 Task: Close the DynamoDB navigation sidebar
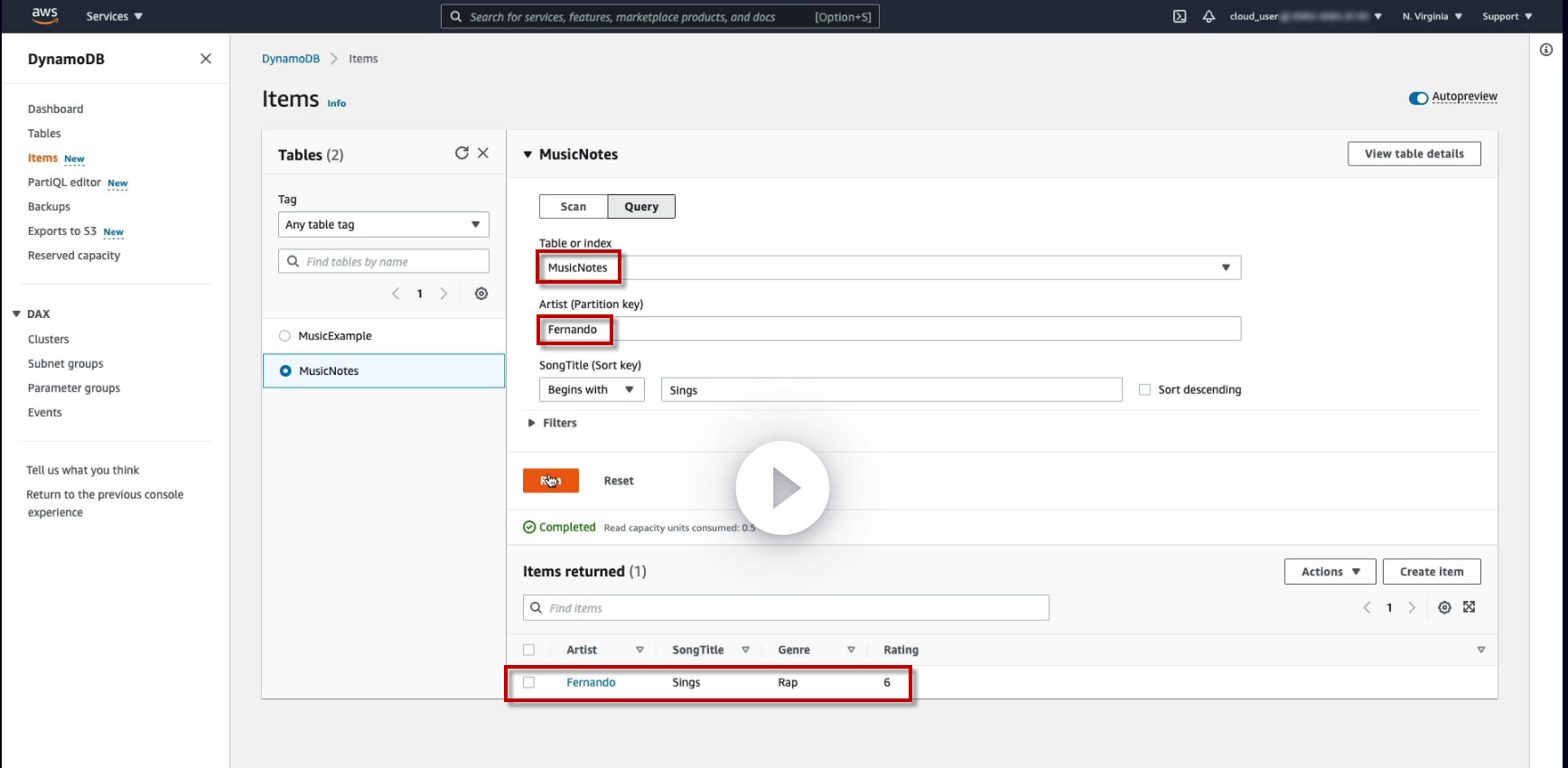206,59
